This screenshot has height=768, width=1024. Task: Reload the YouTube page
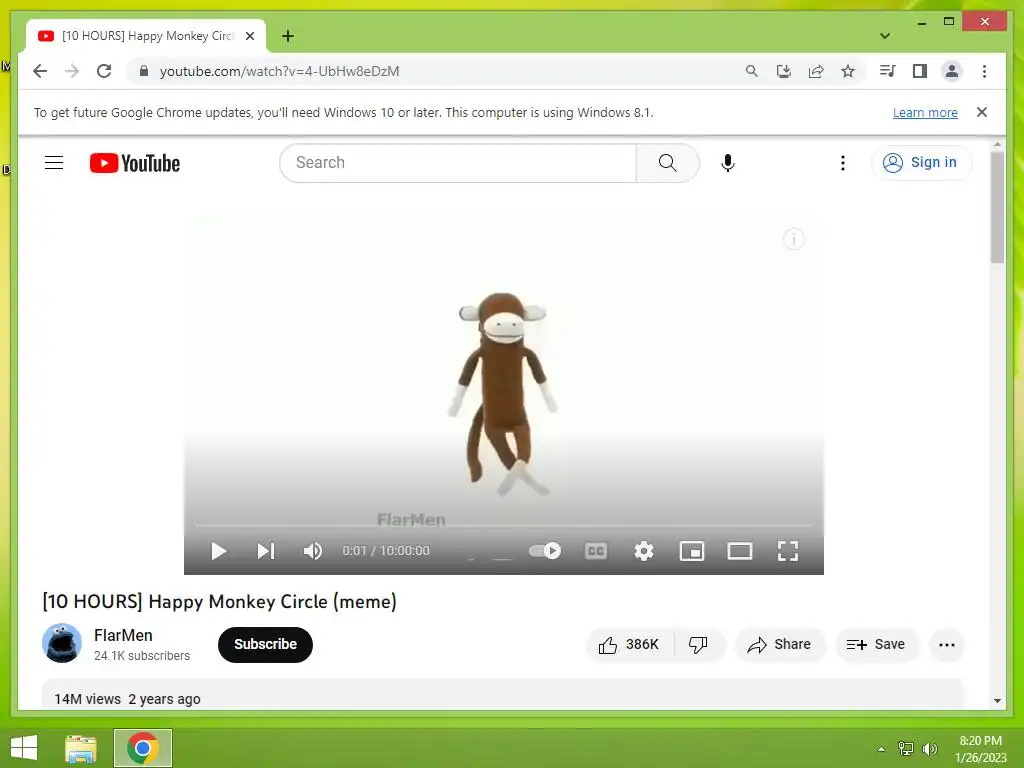click(x=104, y=71)
